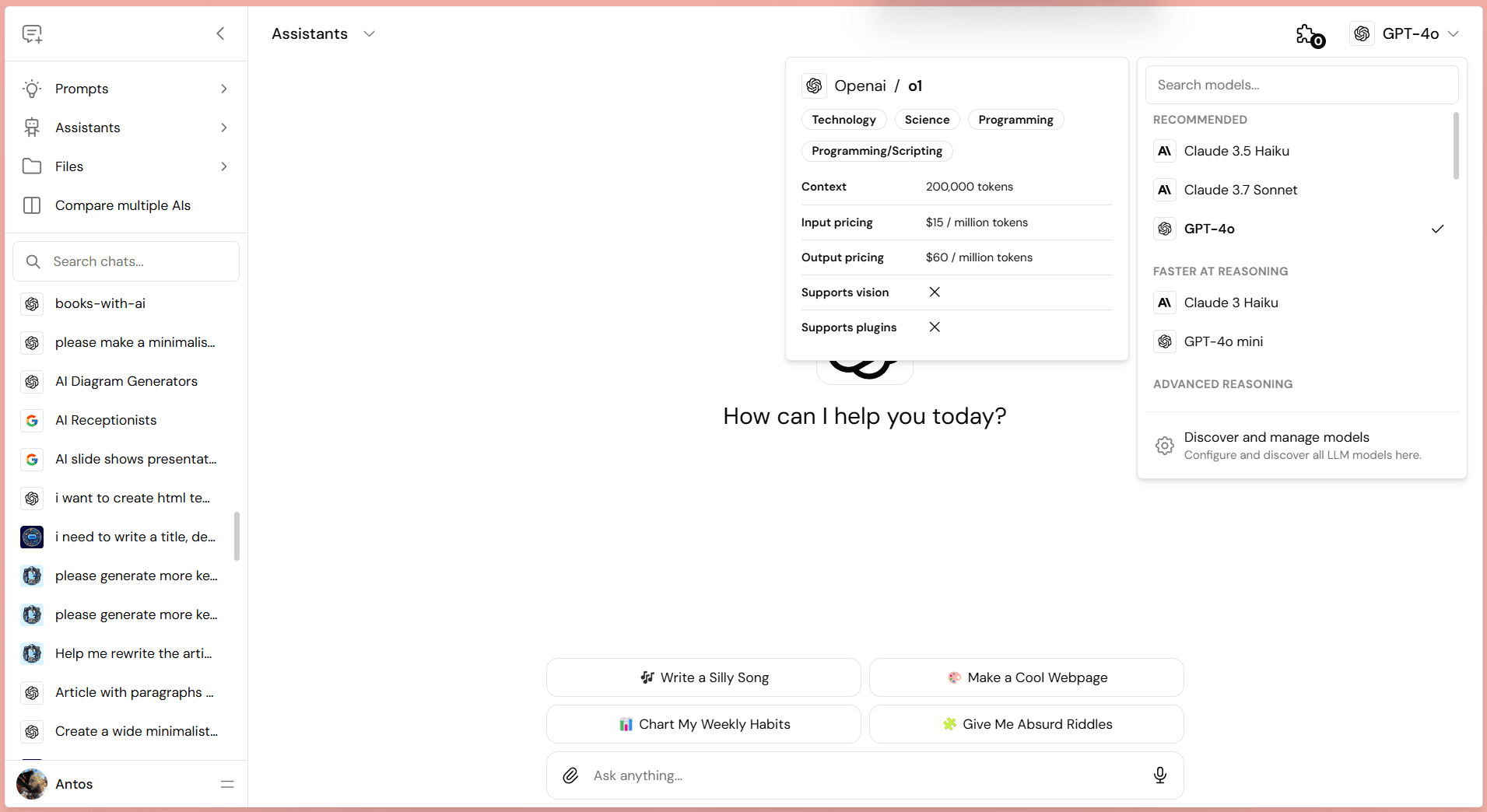Click the OpenAI icon beside books-with-ai
1487x812 pixels.
(x=32, y=303)
